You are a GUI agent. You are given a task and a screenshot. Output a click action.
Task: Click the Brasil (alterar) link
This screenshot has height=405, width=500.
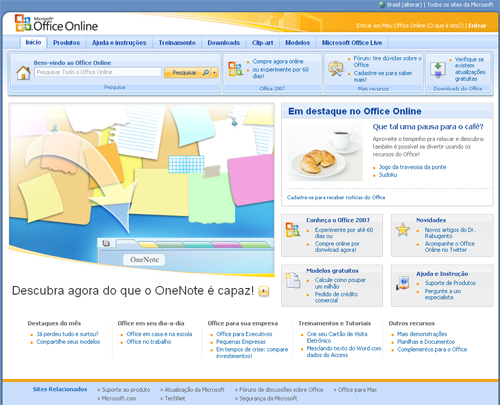pyautogui.click(x=404, y=5)
